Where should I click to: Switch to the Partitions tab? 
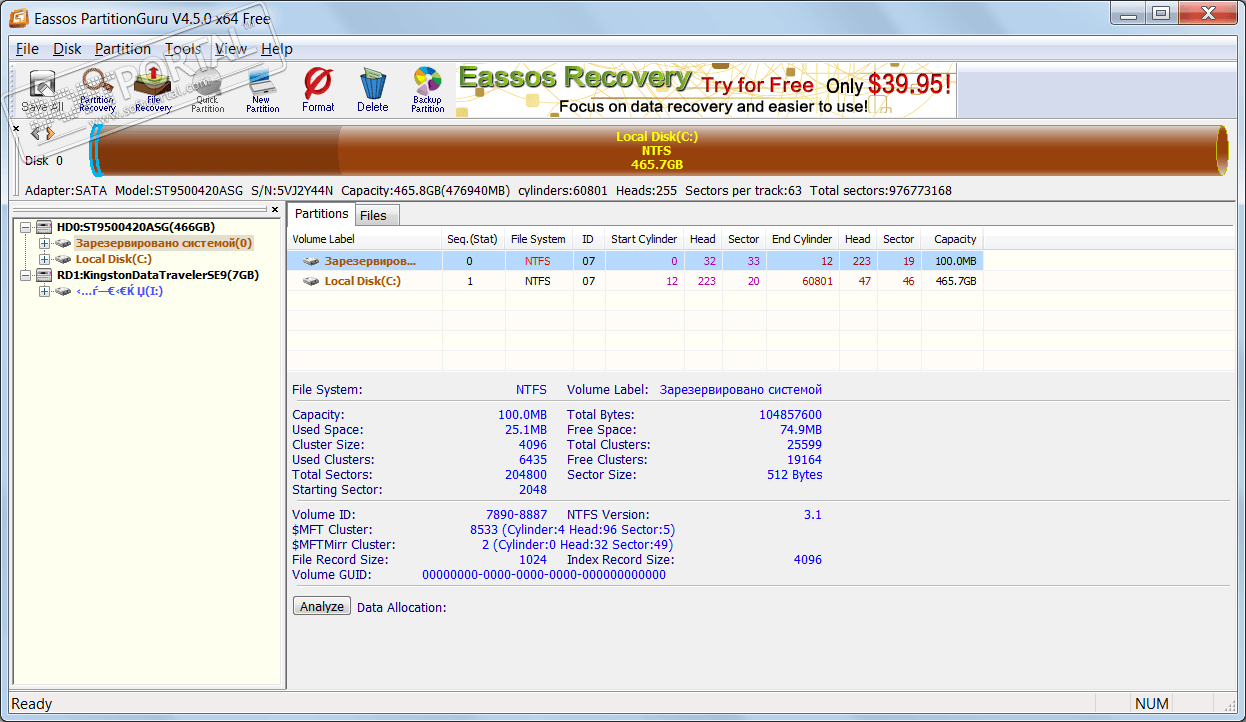[x=321, y=214]
